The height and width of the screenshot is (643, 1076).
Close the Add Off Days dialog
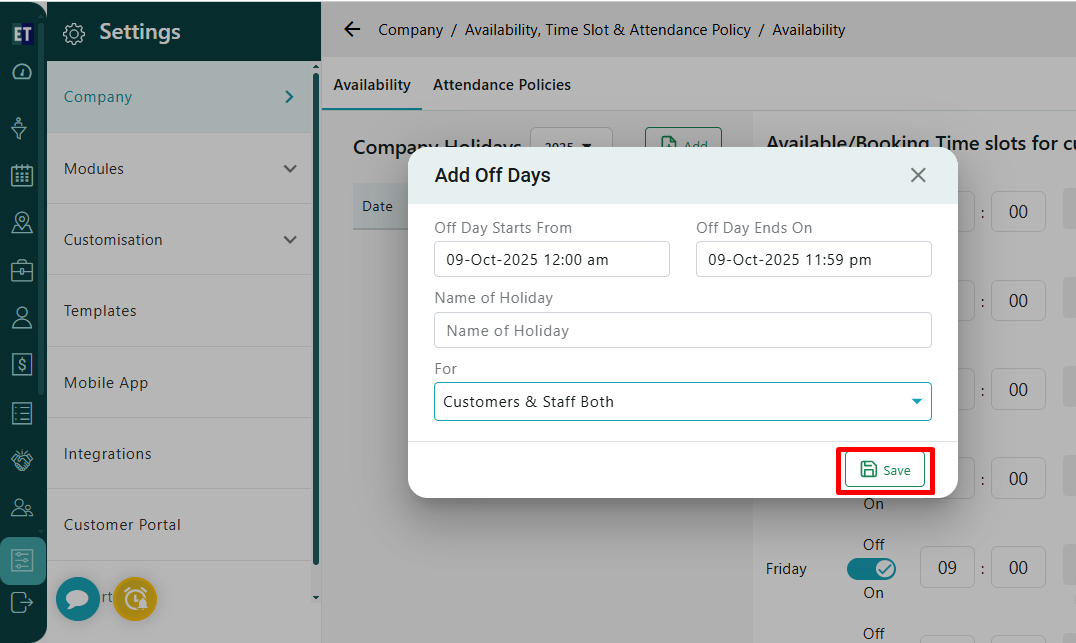(x=918, y=176)
